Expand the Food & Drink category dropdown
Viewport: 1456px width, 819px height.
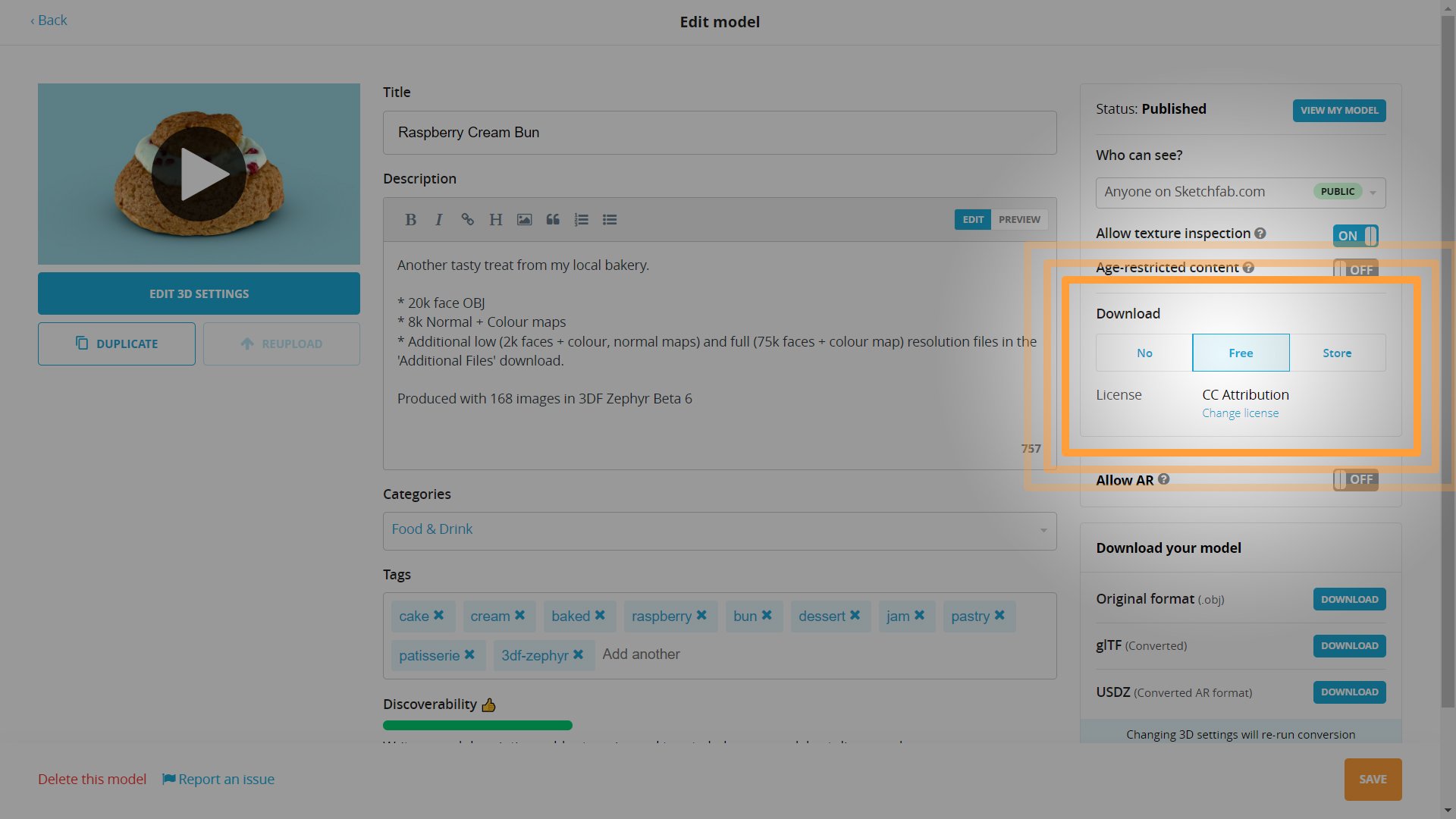[719, 530]
